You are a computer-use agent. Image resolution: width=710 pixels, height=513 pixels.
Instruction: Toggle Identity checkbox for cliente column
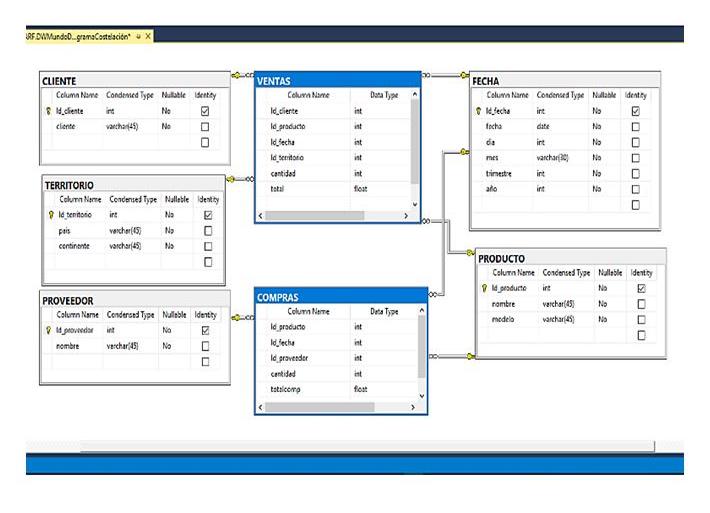pos(205,127)
